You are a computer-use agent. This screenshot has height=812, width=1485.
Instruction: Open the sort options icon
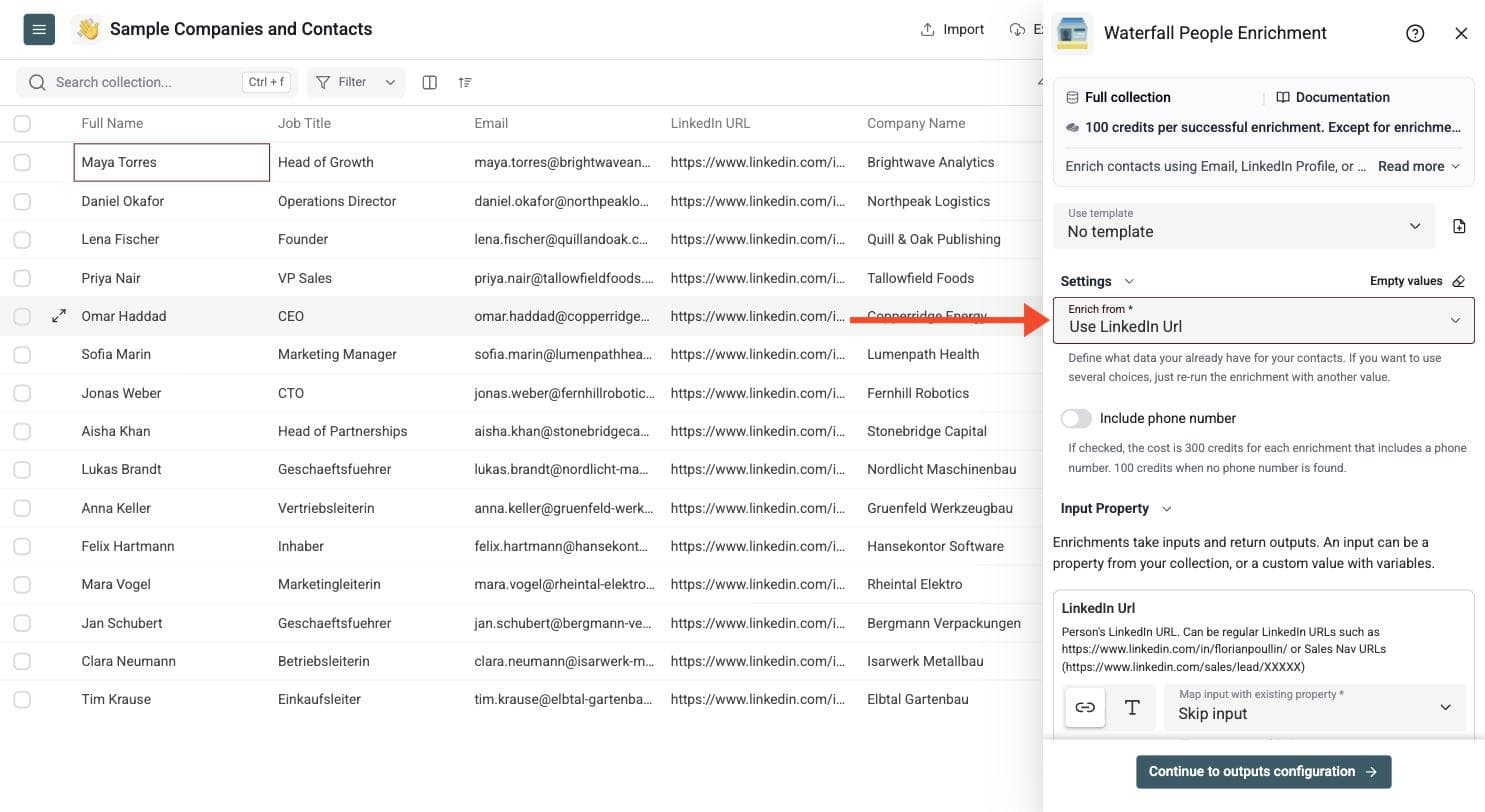(x=465, y=82)
